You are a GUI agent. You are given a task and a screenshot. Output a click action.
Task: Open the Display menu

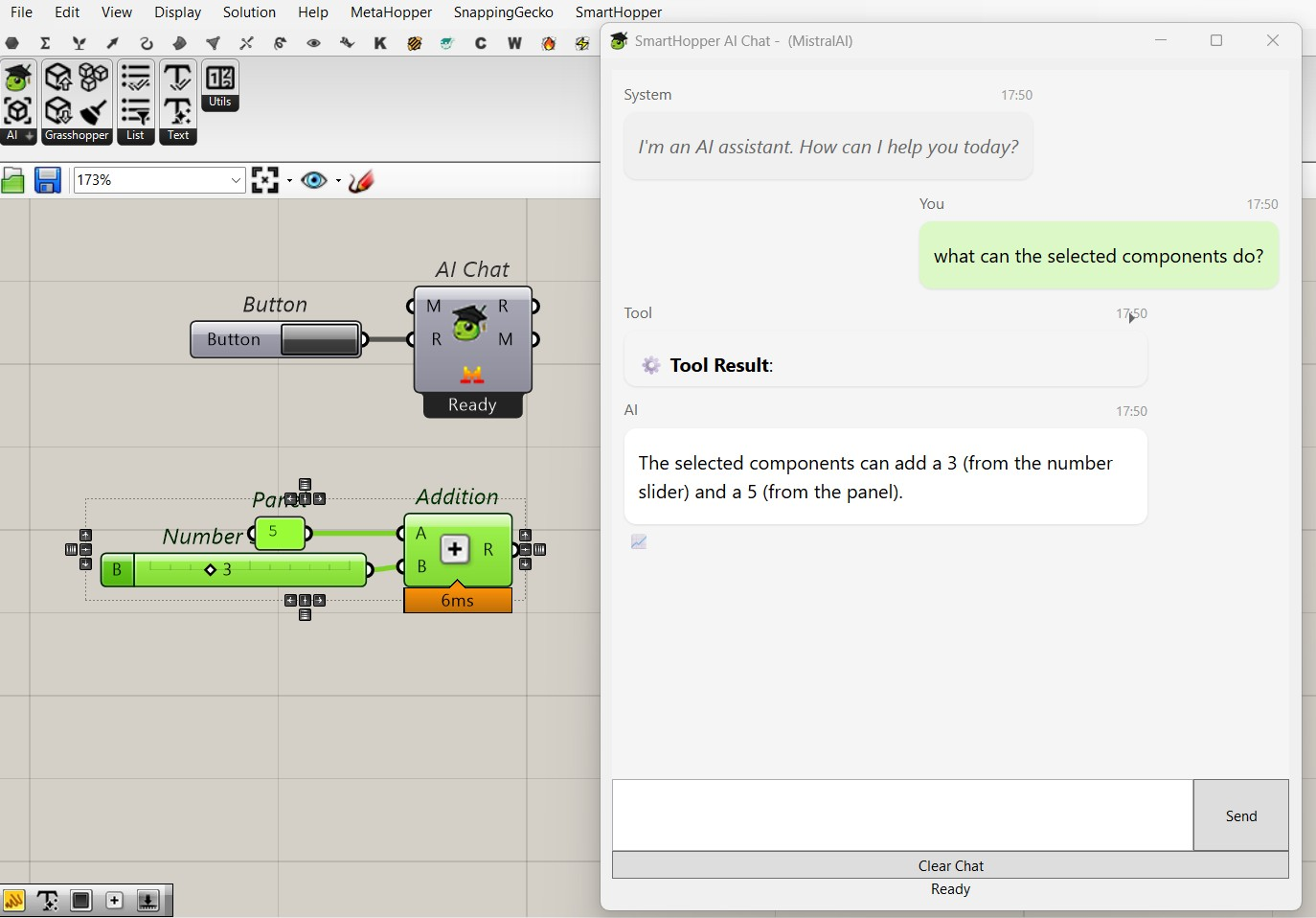178,12
